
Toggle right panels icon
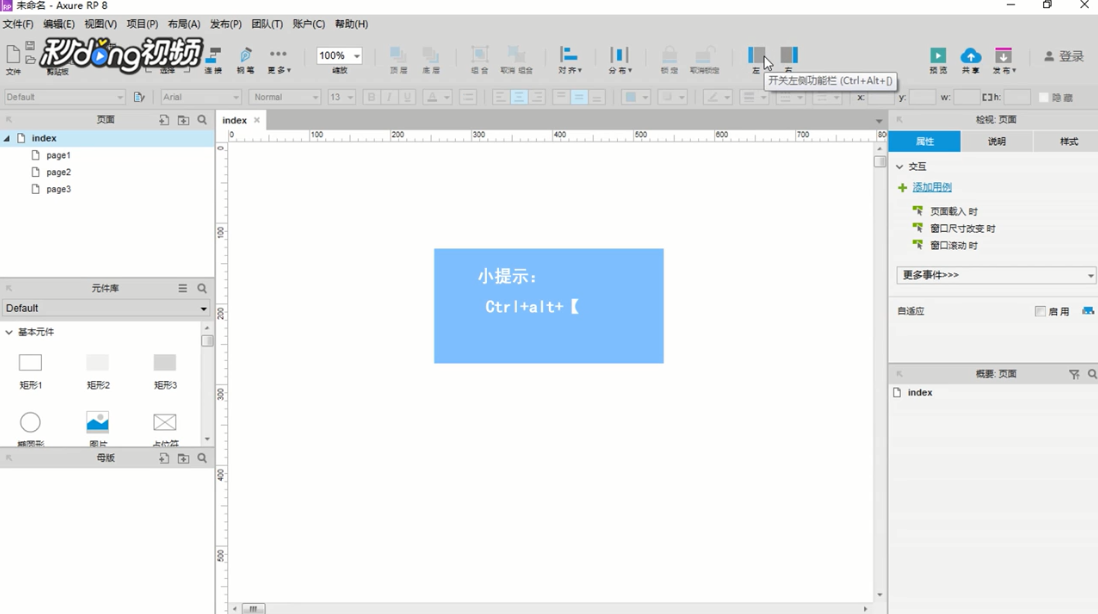pos(789,55)
